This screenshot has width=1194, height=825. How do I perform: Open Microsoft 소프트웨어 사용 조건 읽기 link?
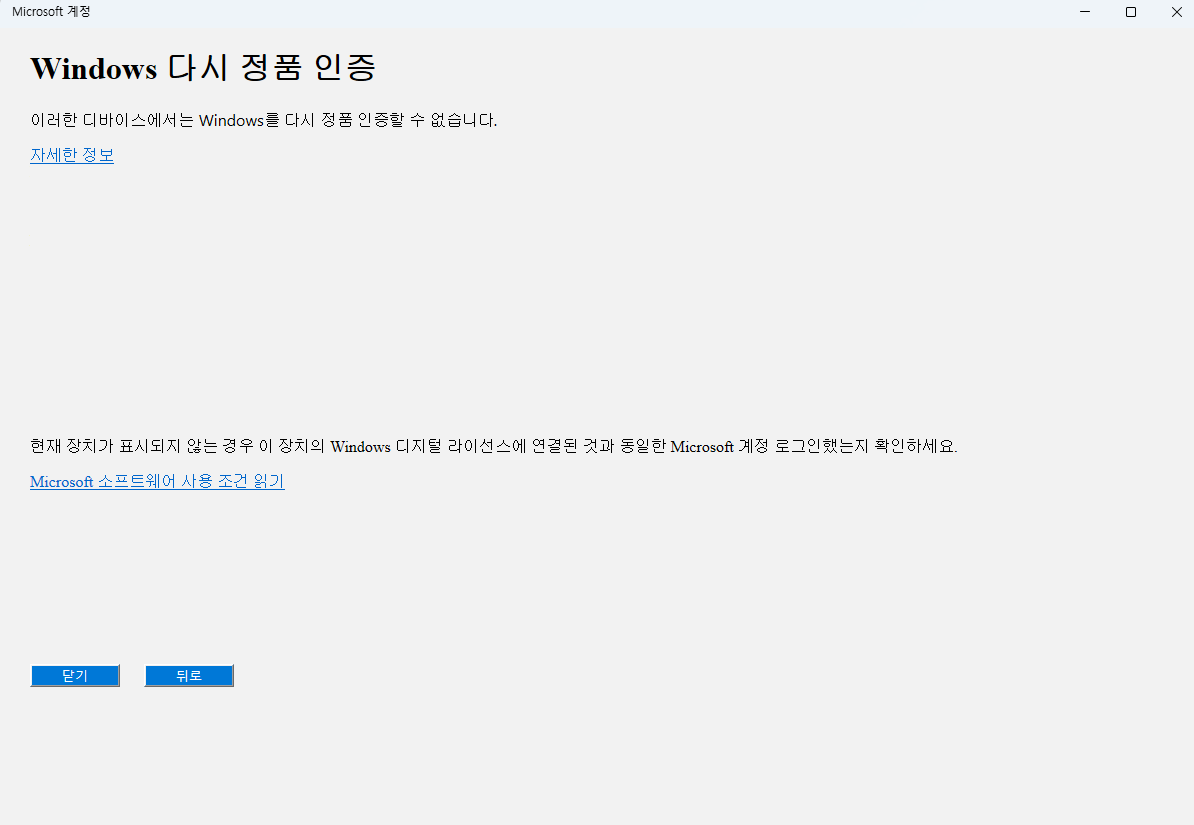[x=157, y=481]
